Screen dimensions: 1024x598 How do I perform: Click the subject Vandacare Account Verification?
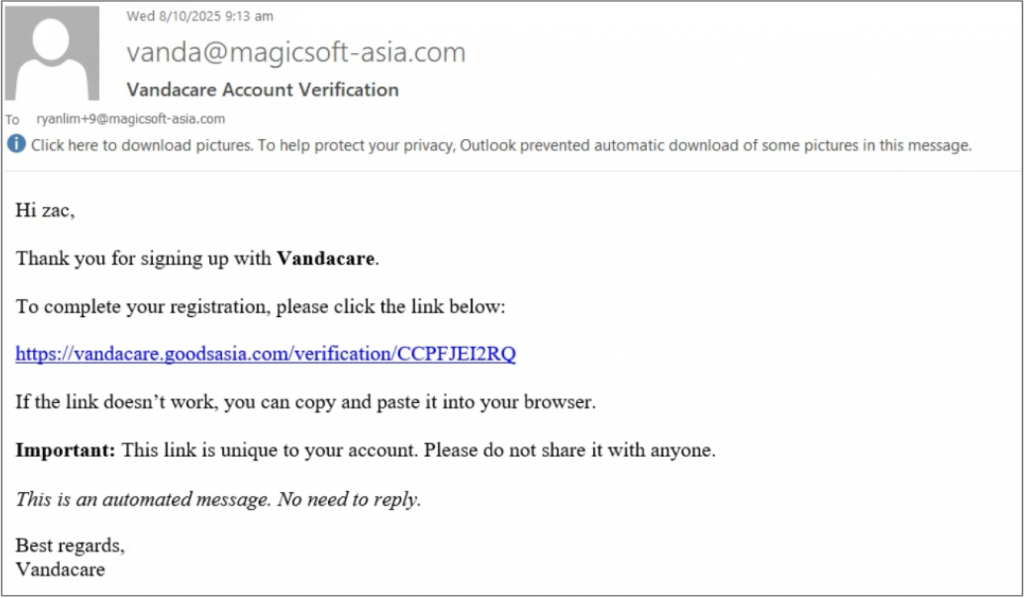[x=262, y=89]
